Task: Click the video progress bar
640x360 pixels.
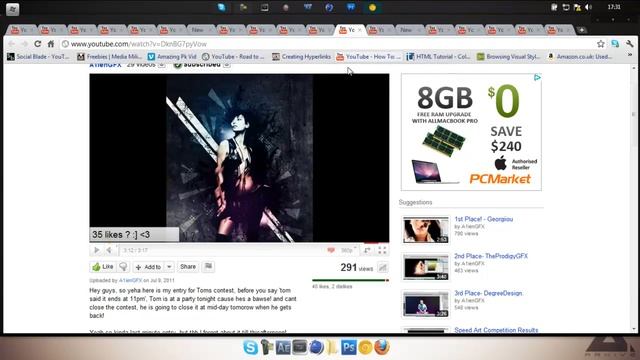Action: (x=239, y=244)
